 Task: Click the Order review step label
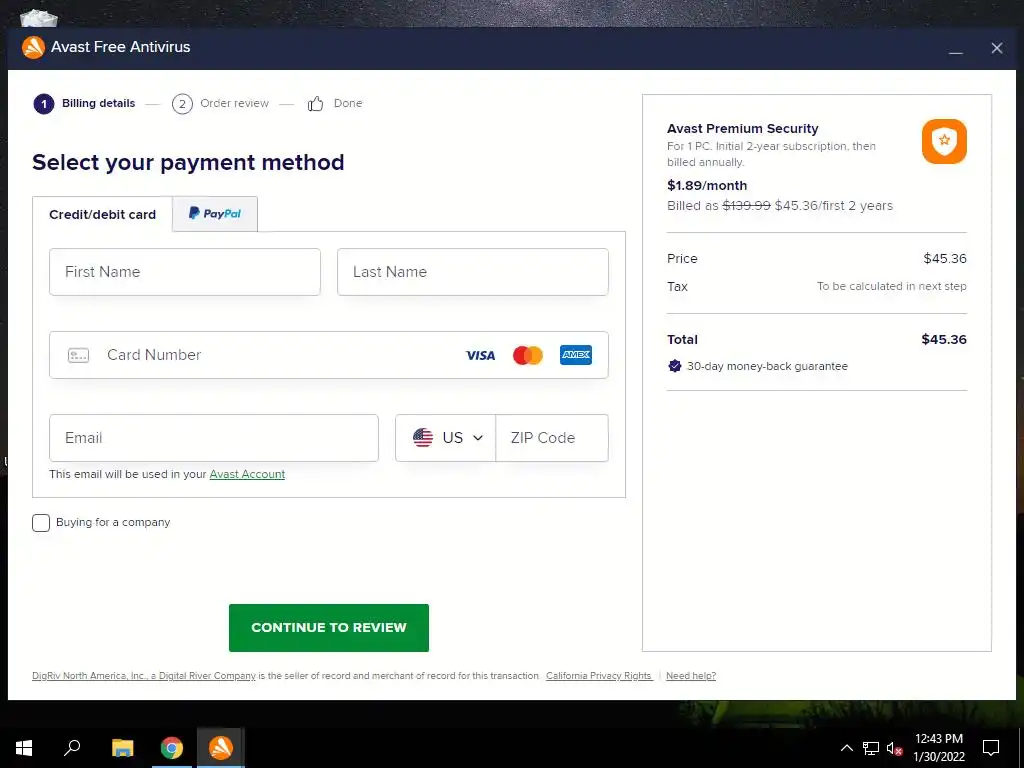click(234, 103)
